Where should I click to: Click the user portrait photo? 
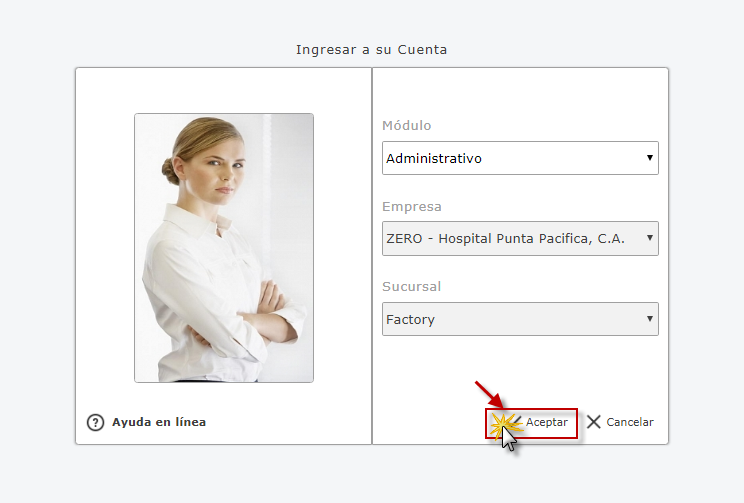click(224, 247)
